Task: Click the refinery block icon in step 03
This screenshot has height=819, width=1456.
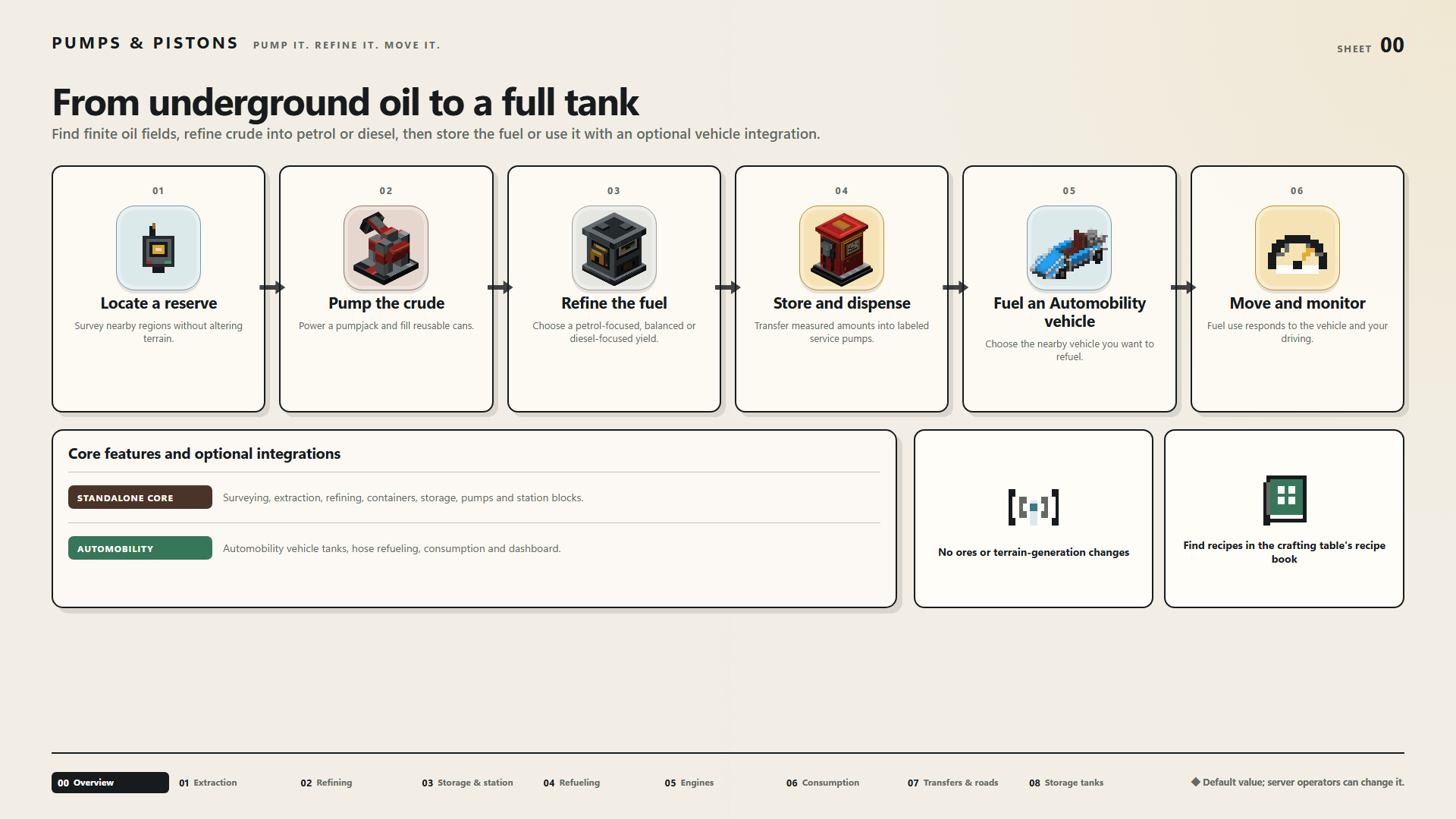Action: click(613, 248)
